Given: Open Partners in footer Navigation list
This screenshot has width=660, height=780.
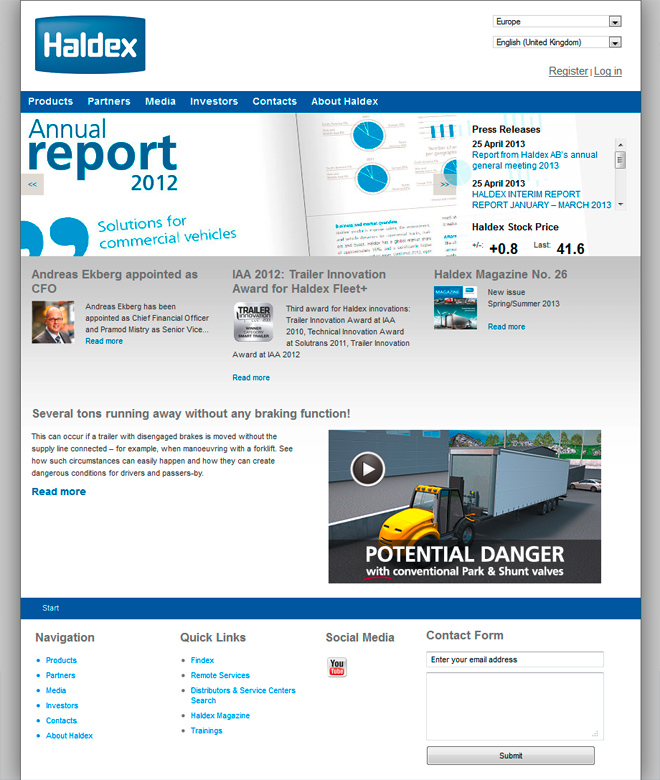Looking at the screenshot, I should (x=61, y=675).
